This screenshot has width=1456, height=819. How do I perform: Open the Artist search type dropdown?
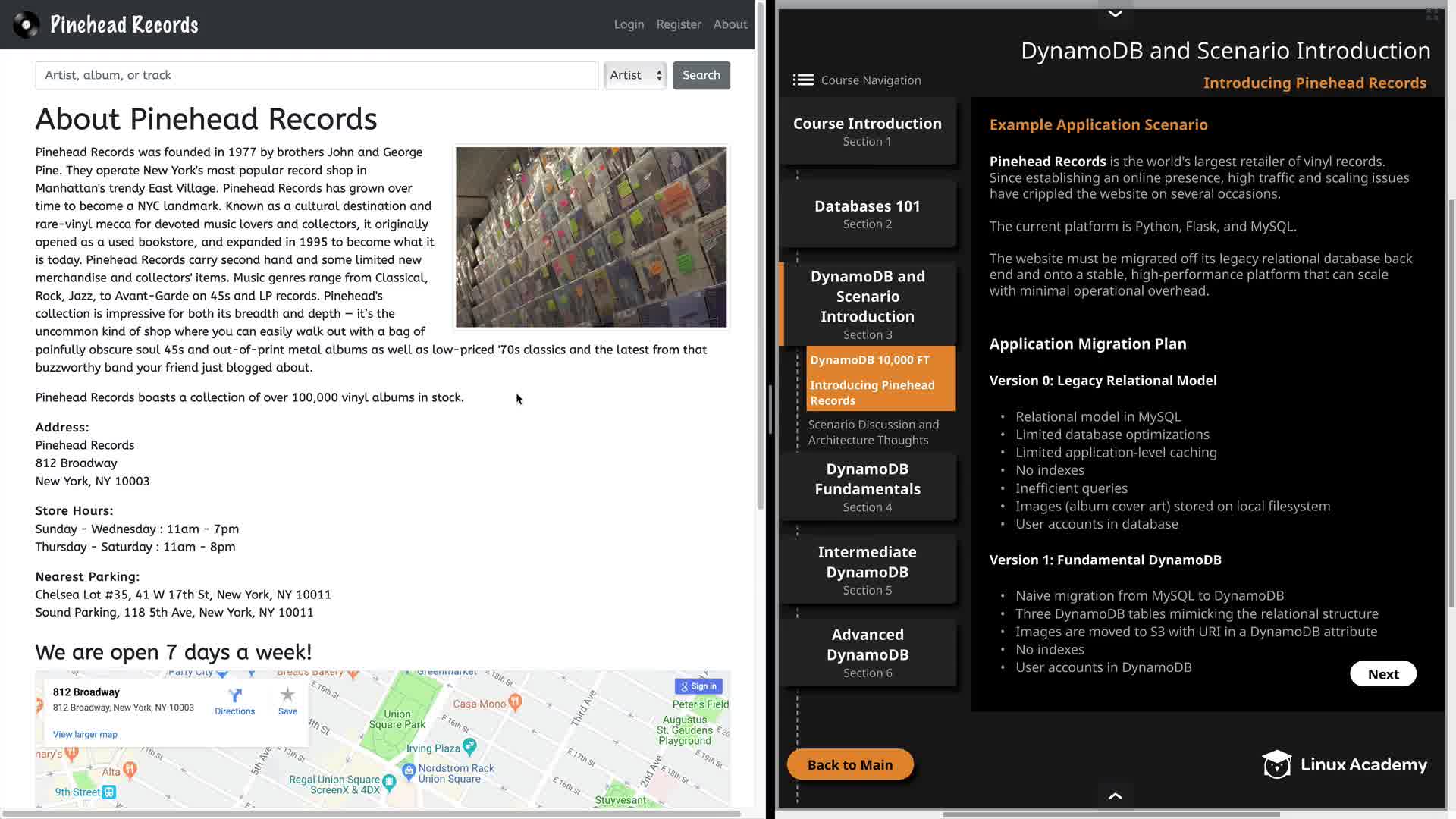point(635,75)
